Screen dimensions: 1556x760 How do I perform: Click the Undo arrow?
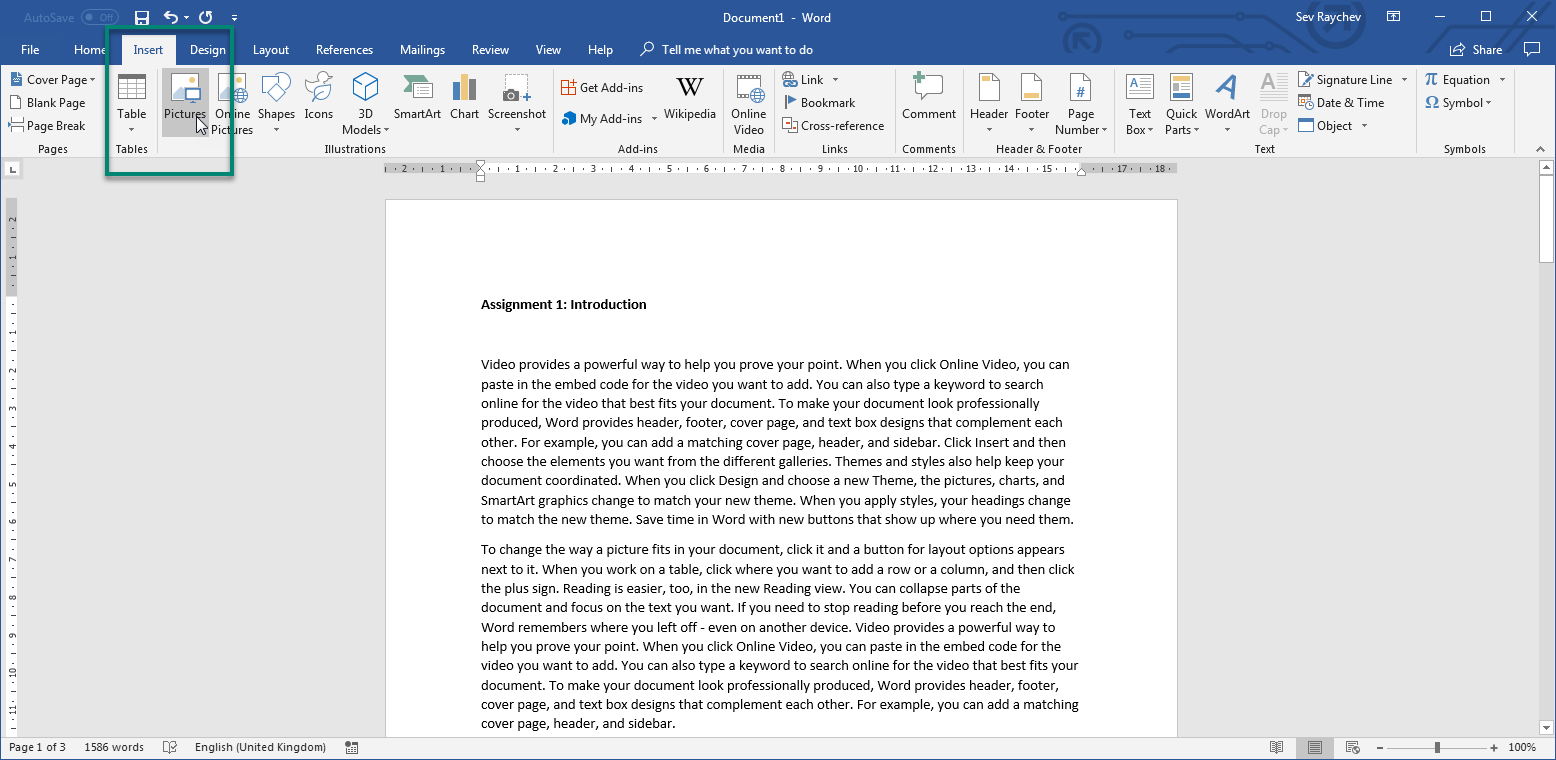tap(171, 18)
